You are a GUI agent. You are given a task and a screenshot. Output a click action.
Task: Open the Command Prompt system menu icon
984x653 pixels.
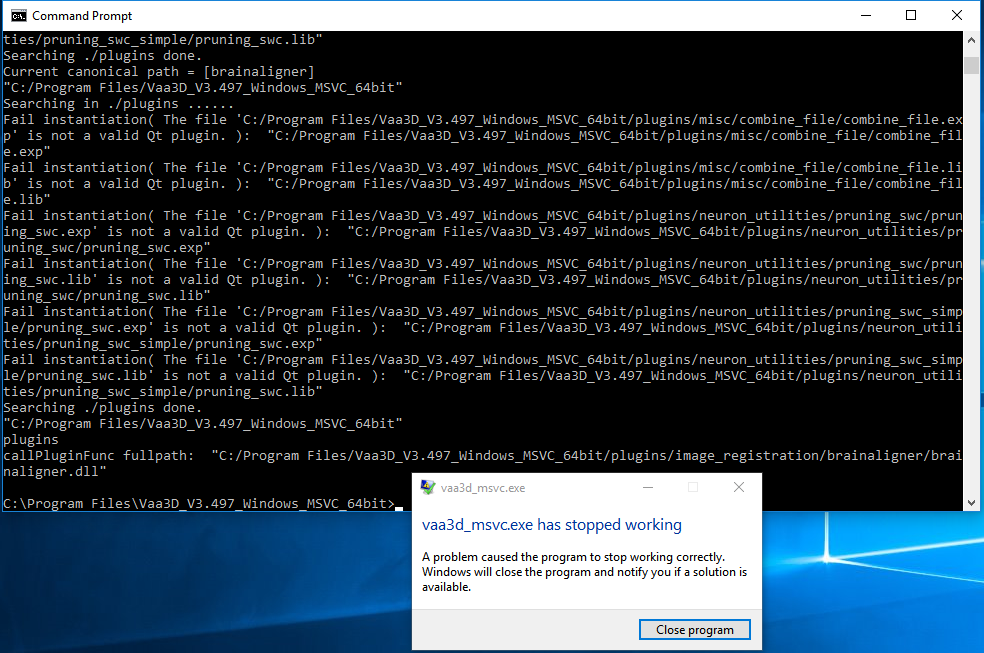pyautogui.click(x=17, y=15)
